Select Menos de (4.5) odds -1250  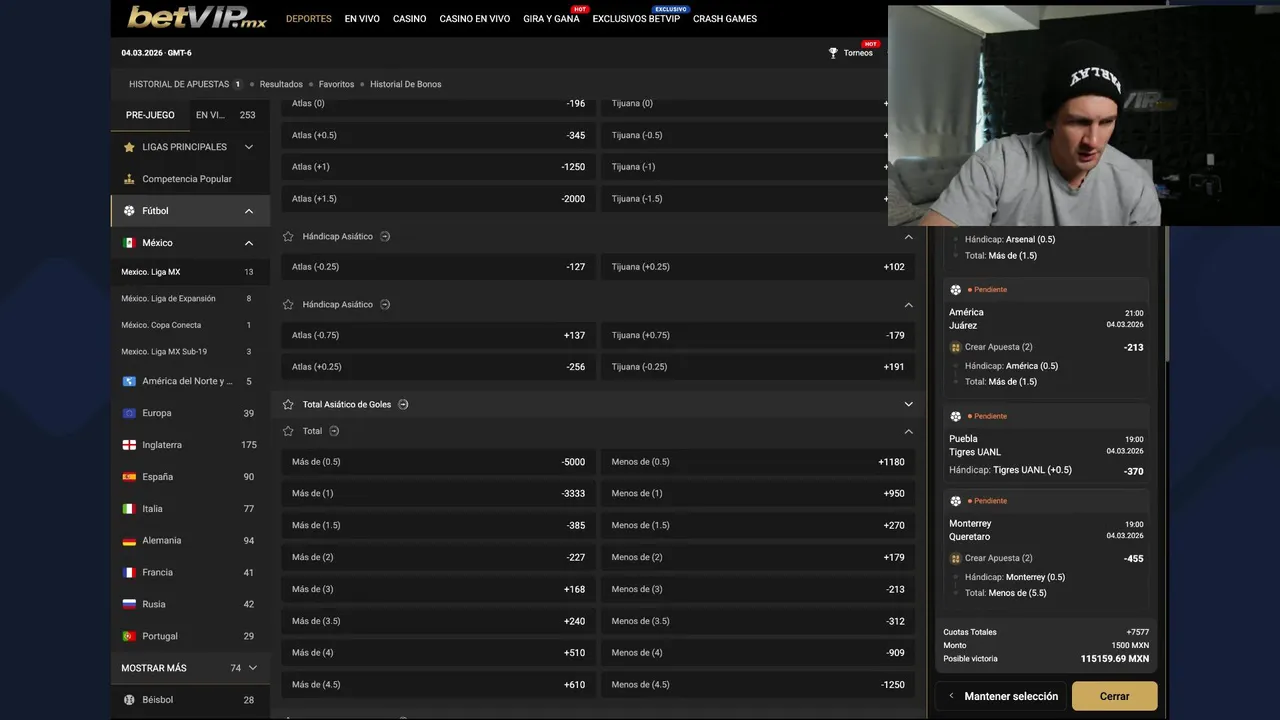tap(758, 685)
